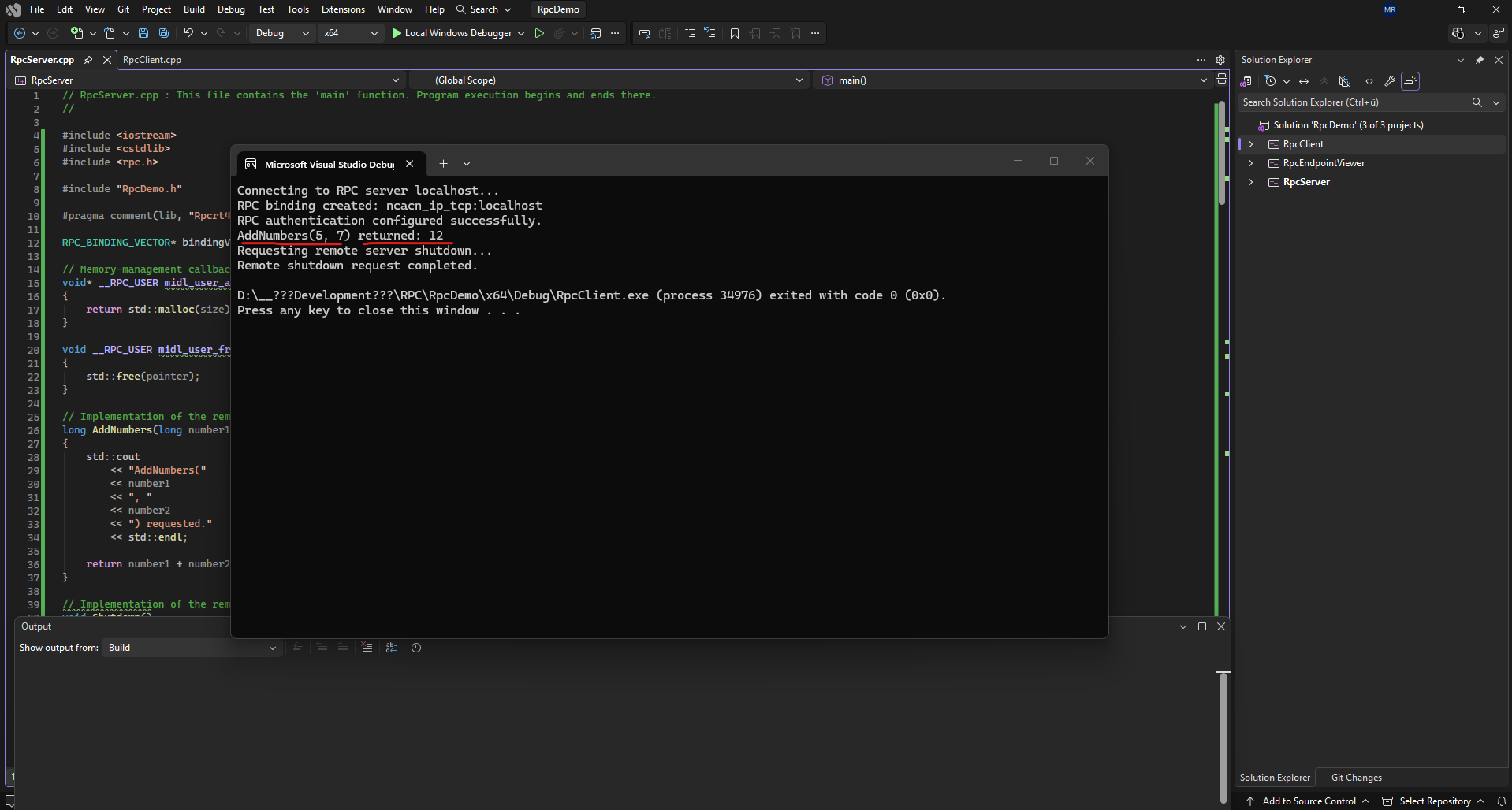Open Solution Explorer search options dropdown
The height and width of the screenshot is (810, 1512).
pyautogui.click(x=1495, y=102)
